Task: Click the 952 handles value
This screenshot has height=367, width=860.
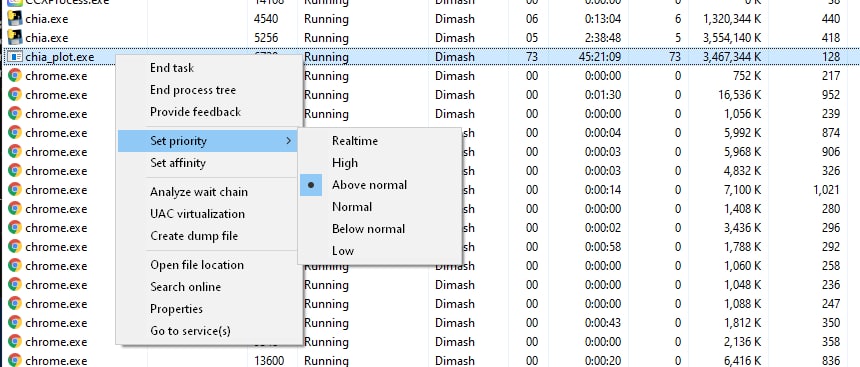Action: [x=831, y=95]
